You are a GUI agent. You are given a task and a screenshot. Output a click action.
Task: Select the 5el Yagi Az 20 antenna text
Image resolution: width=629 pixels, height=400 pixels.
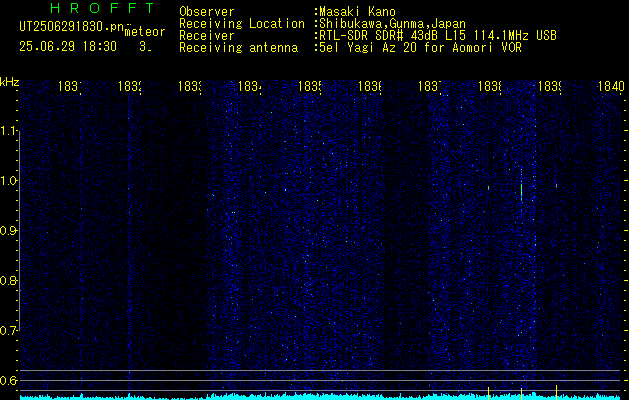(420, 48)
